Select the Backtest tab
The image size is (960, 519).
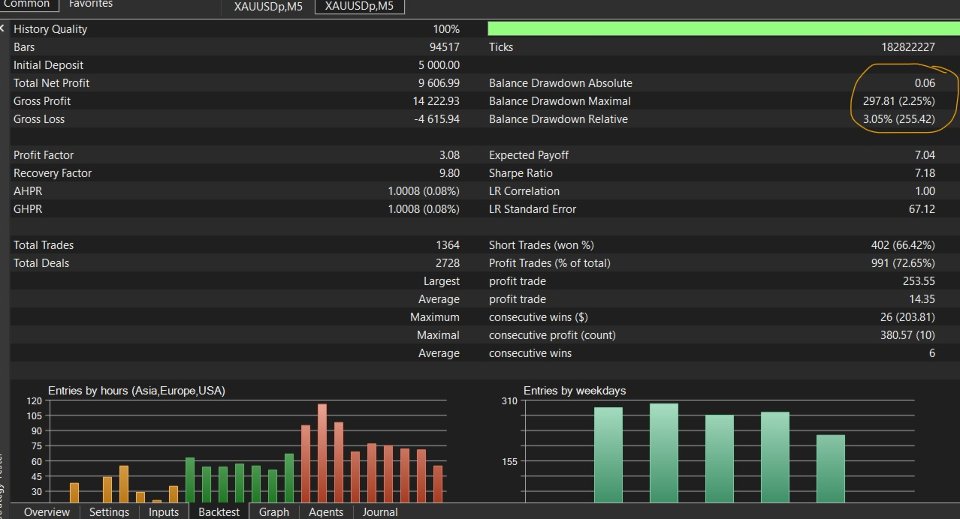[219, 512]
